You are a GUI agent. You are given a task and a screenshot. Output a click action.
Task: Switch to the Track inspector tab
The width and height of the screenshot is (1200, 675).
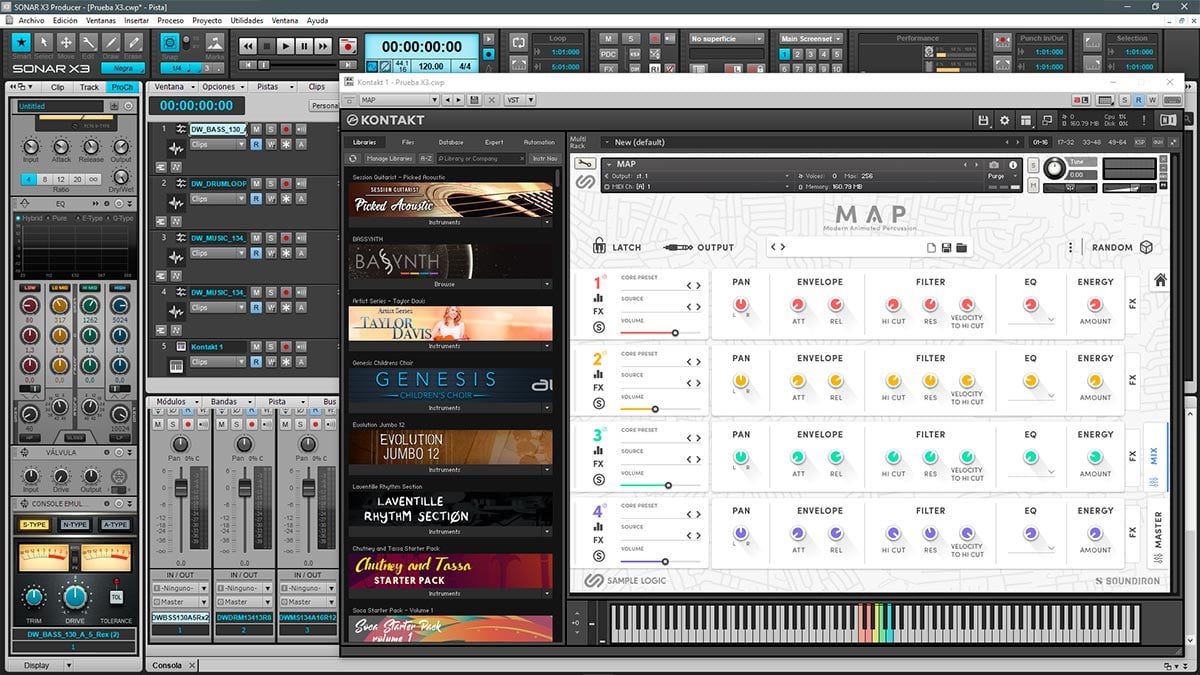tap(89, 87)
